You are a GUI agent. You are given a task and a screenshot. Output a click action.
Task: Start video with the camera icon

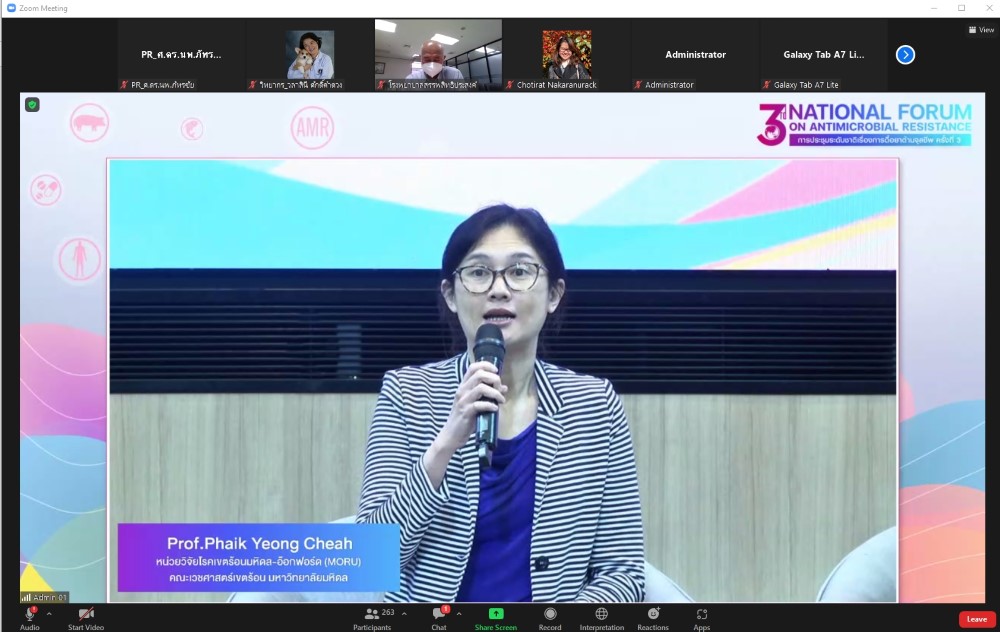(86, 614)
